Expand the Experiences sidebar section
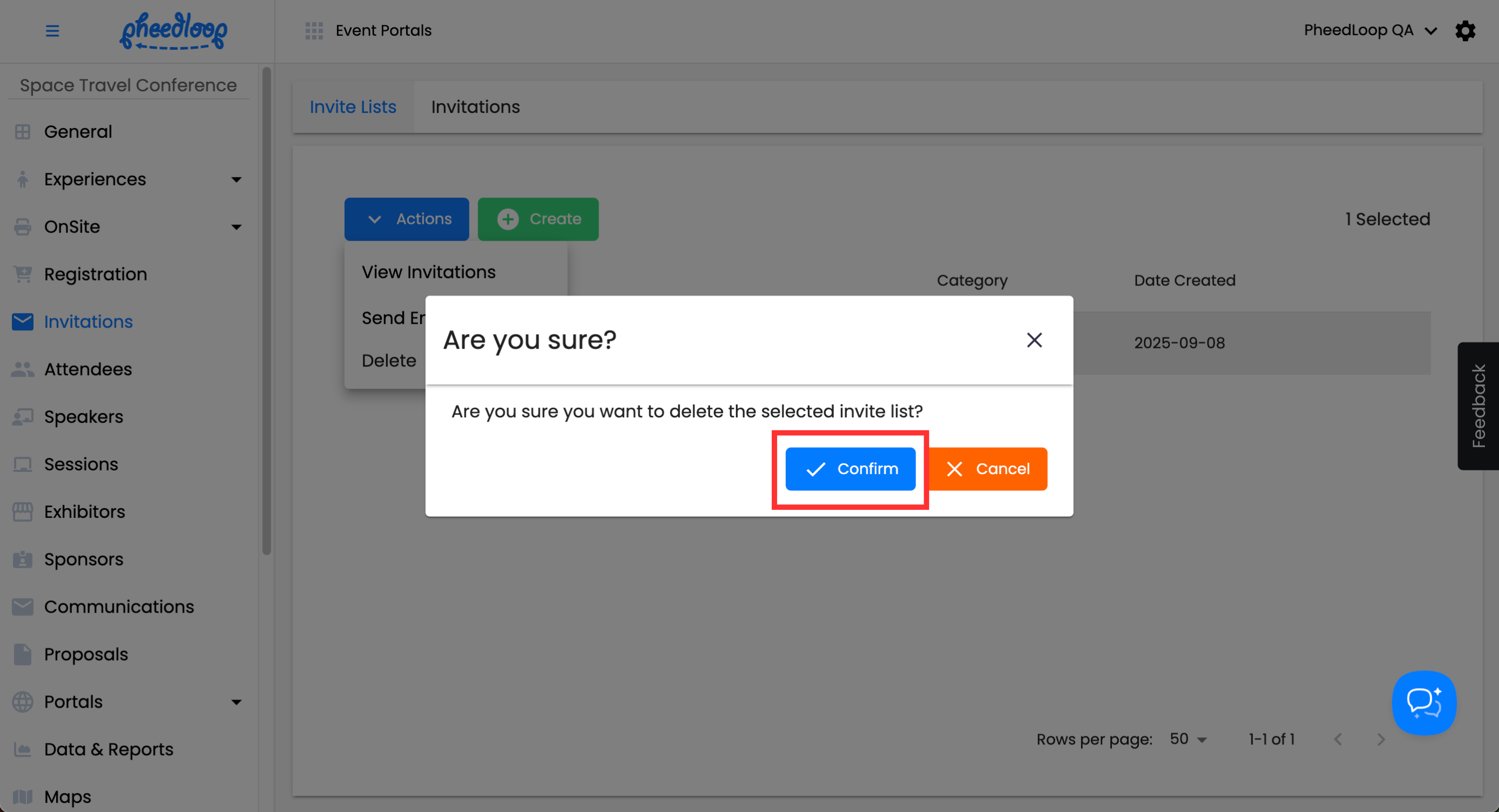This screenshot has height=812, width=1499. pos(236,179)
